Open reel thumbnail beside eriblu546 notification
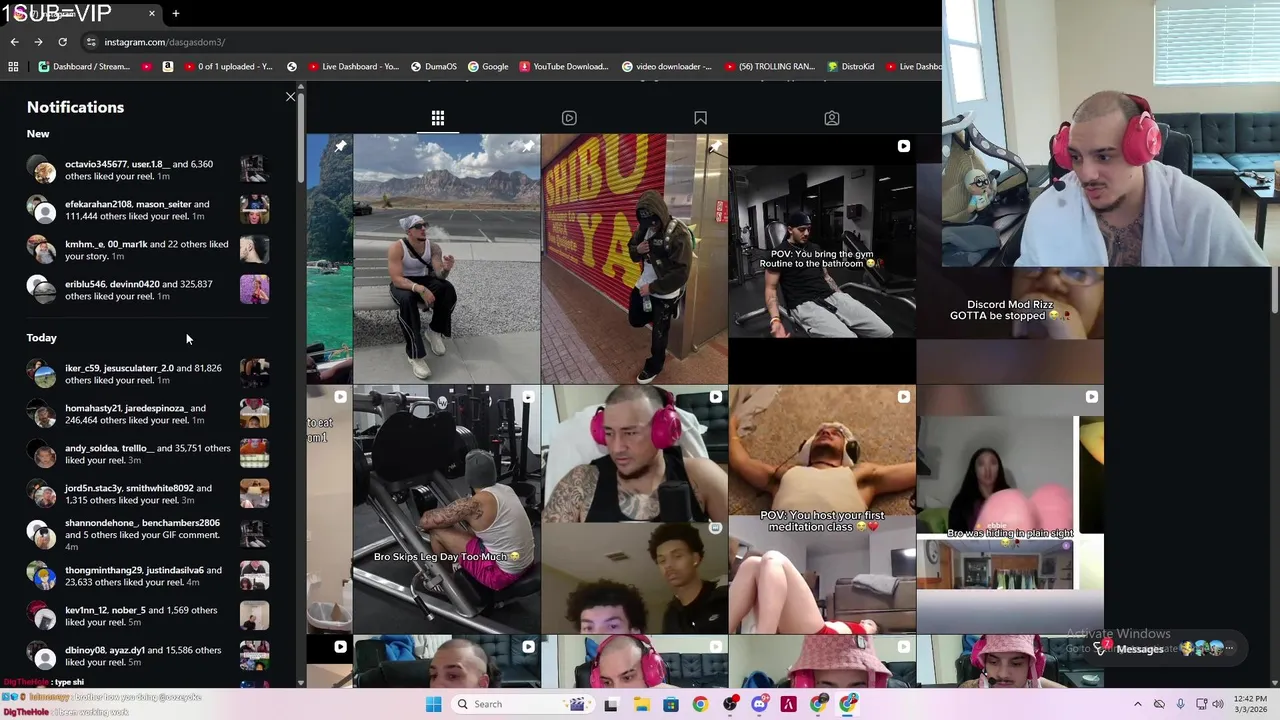 (254, 290)
